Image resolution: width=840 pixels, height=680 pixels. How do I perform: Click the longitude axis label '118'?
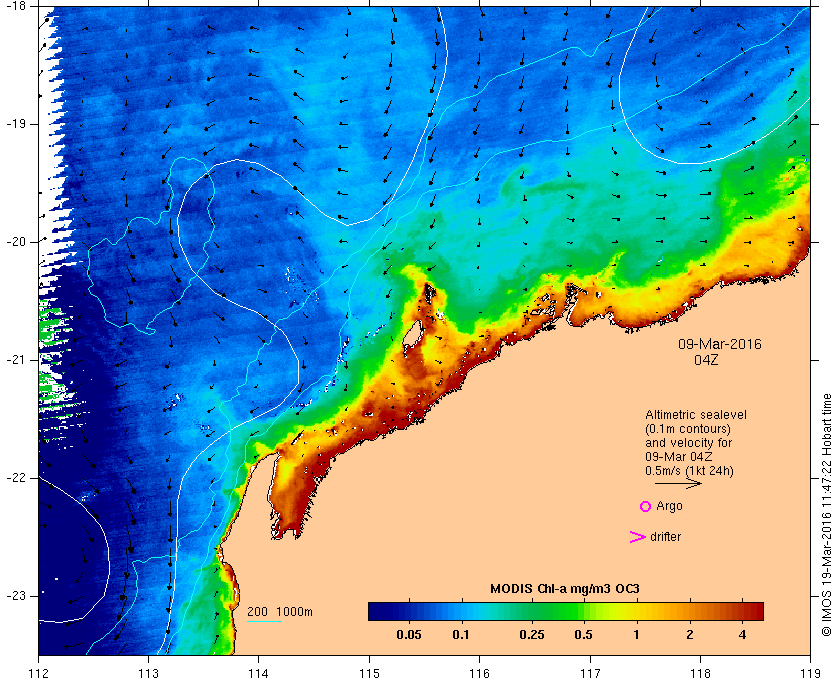pyautogui.click(x=700, y=673)
